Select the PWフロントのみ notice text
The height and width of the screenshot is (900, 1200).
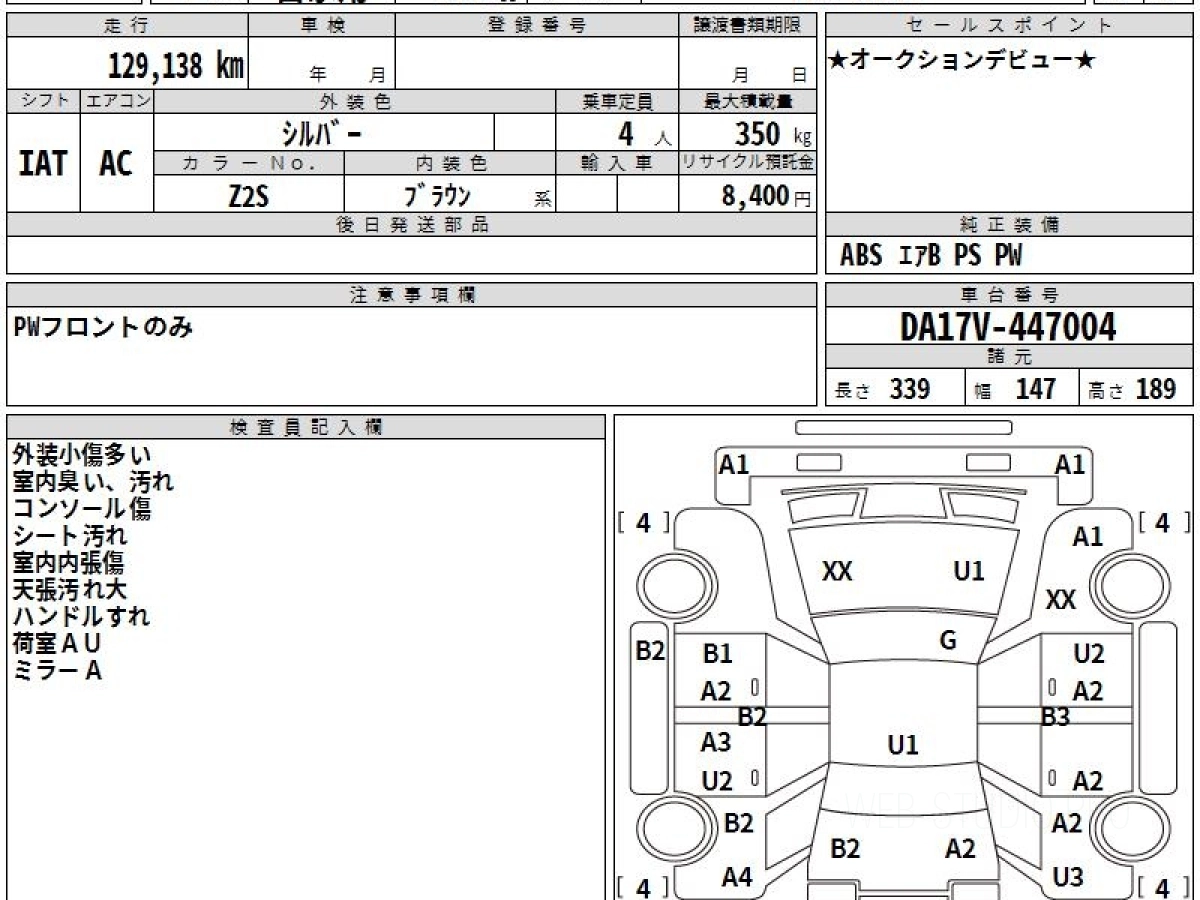[x=103, y=326]
